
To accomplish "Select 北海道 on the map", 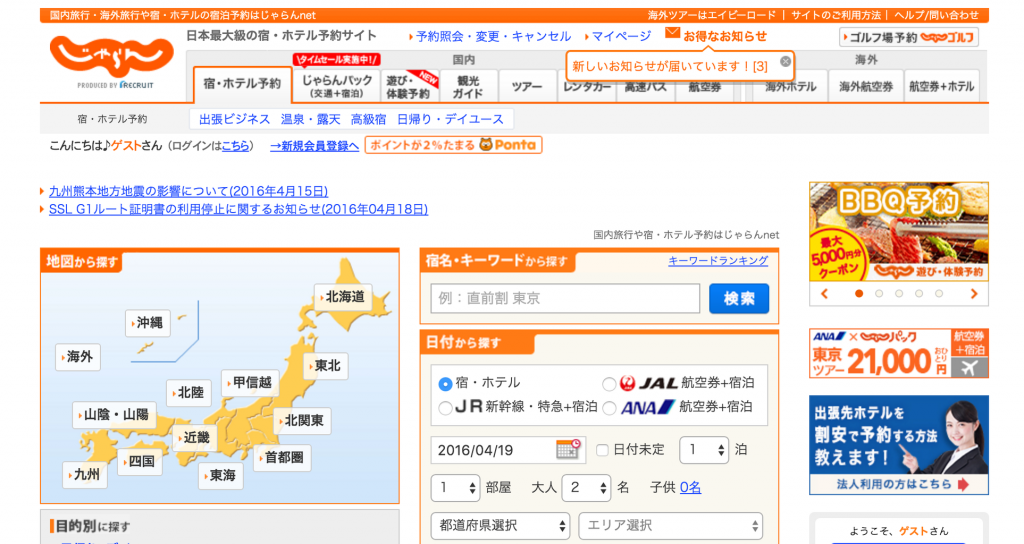I will pos(342,297).
